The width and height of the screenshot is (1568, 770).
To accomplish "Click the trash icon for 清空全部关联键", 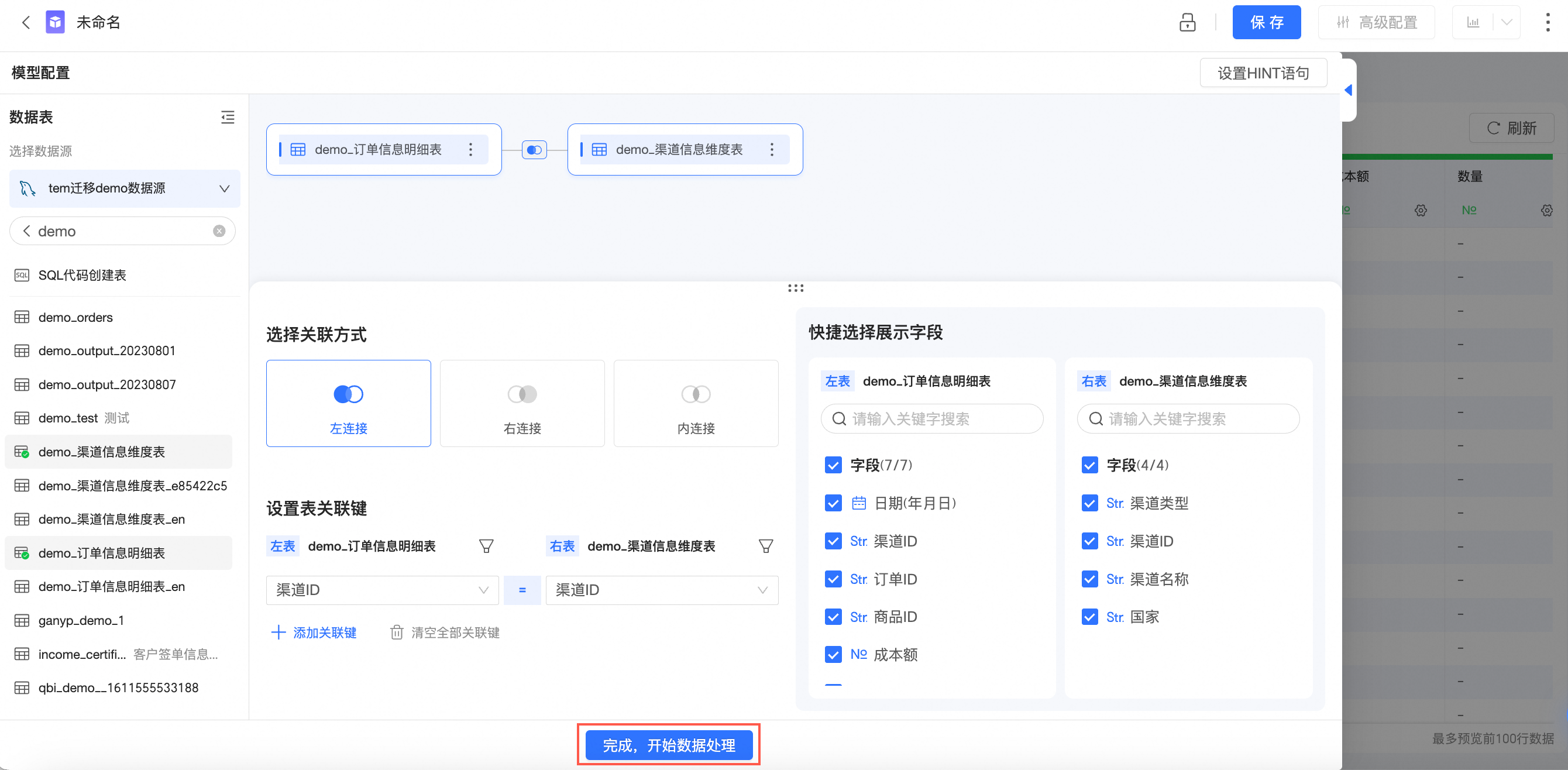I will [396, 632].
